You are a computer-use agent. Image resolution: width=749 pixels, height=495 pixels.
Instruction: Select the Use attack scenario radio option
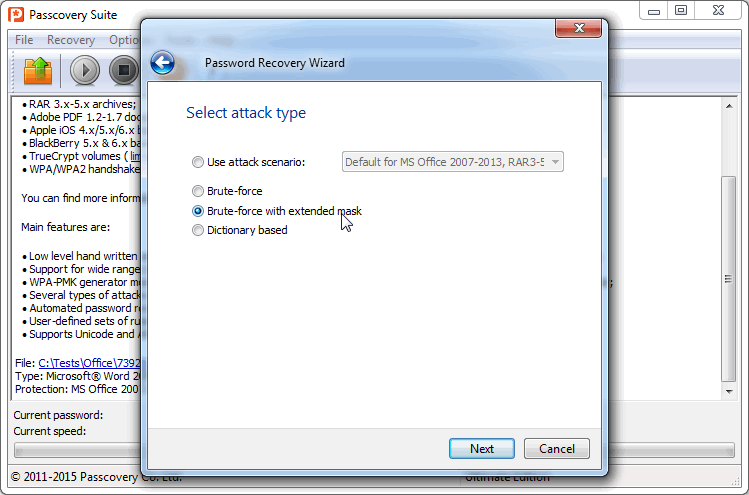(197, 162)
